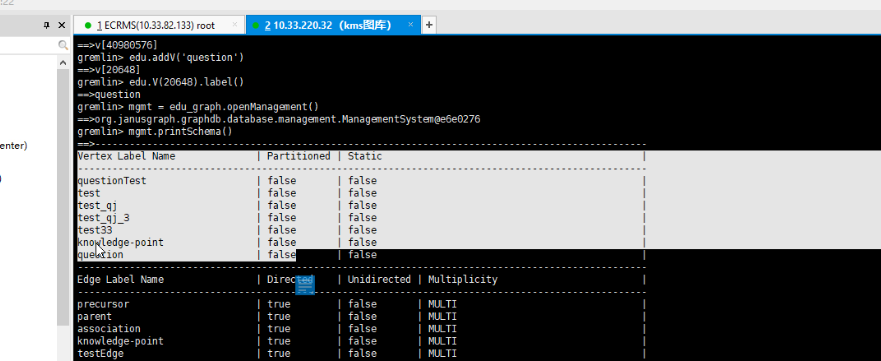881x361 pixels.
Task: Click the blue paste options icon in terminal
Action: click(x=305, y=285)
